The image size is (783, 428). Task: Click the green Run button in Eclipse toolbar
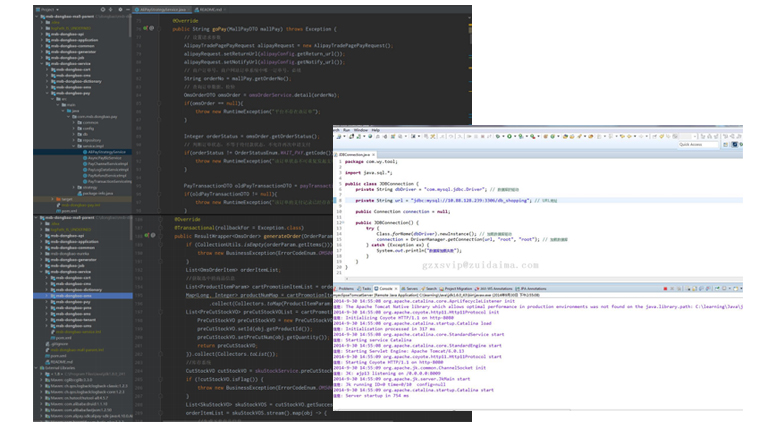coord(509,136)
